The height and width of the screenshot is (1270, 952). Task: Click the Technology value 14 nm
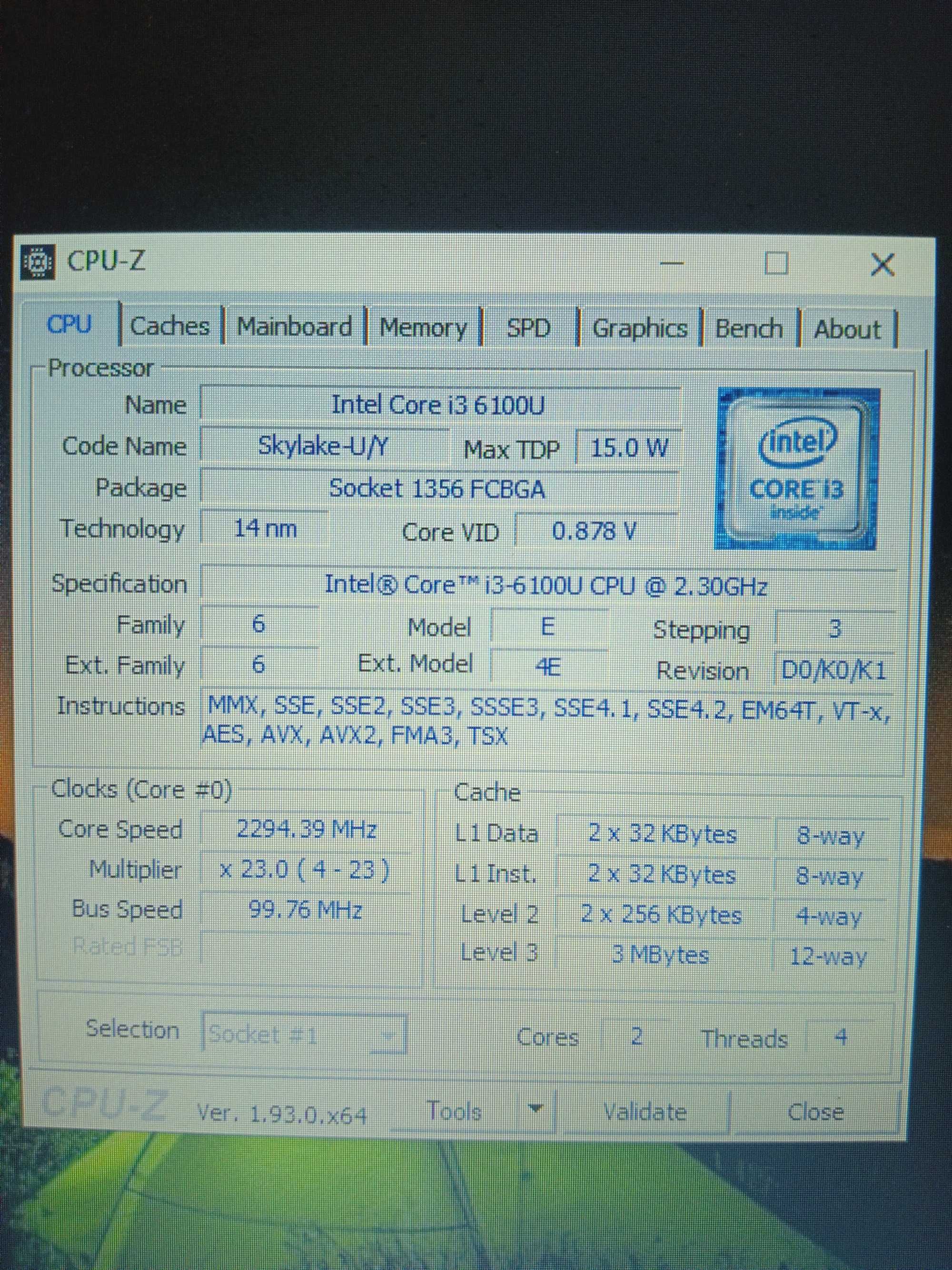[265, 528]
